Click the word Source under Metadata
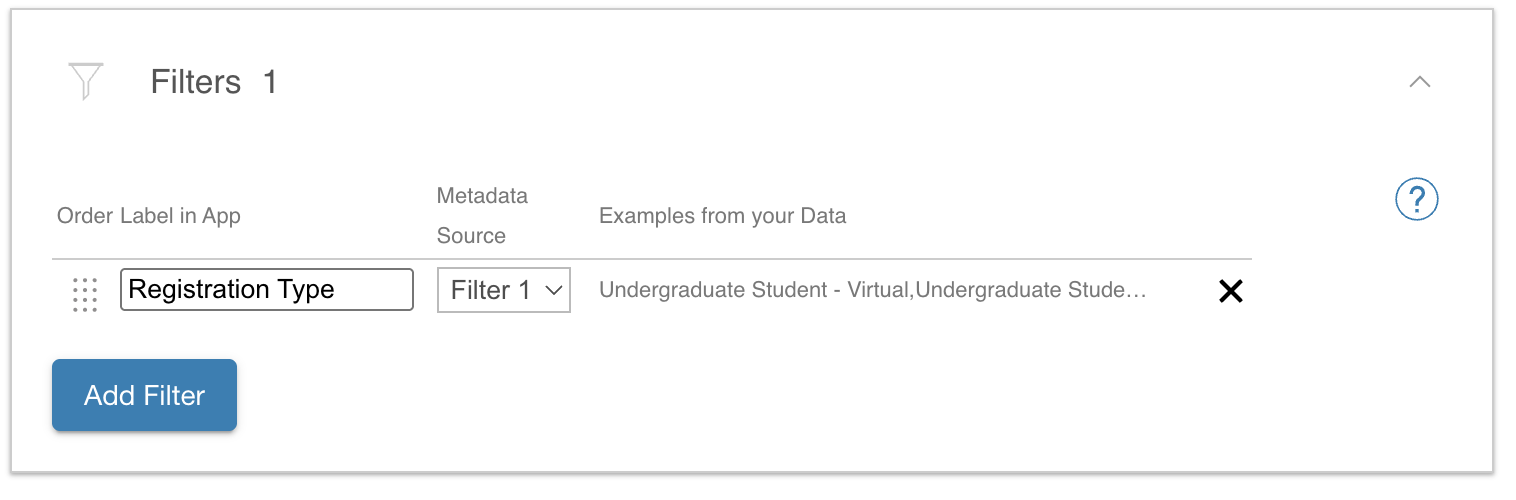 (x=471, y=236)
